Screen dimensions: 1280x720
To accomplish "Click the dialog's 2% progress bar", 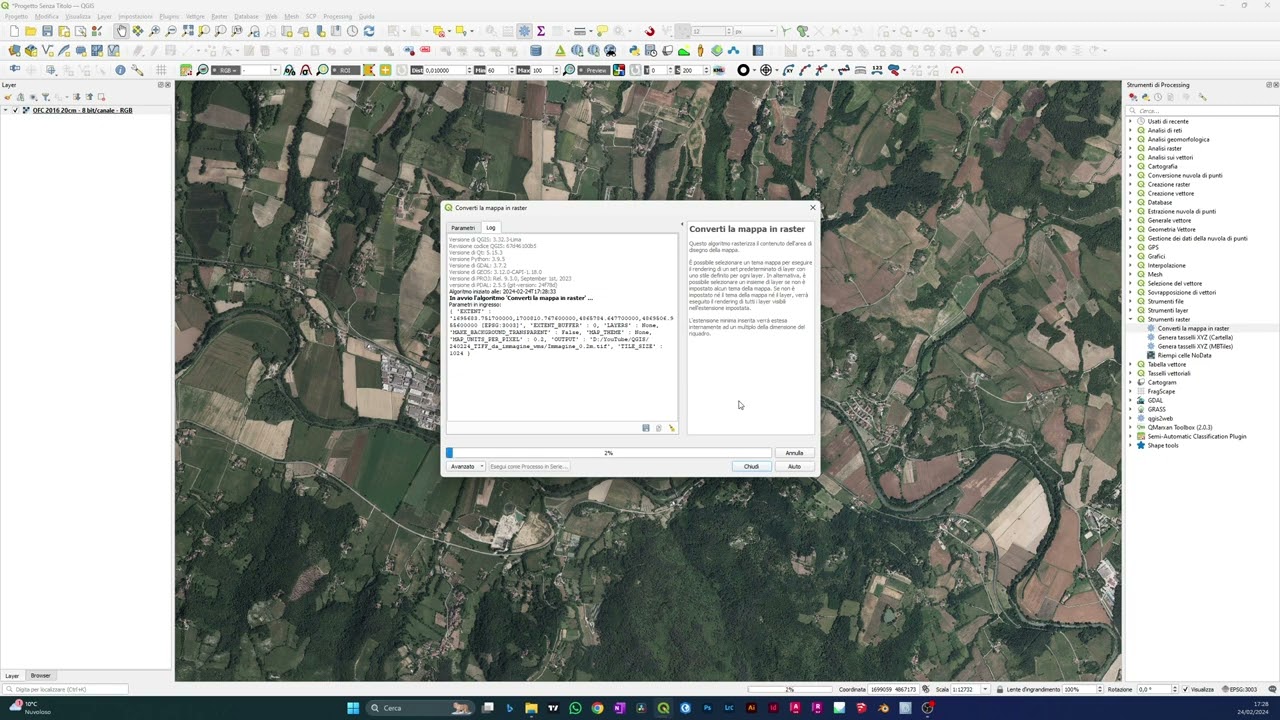I will (609, 453).
